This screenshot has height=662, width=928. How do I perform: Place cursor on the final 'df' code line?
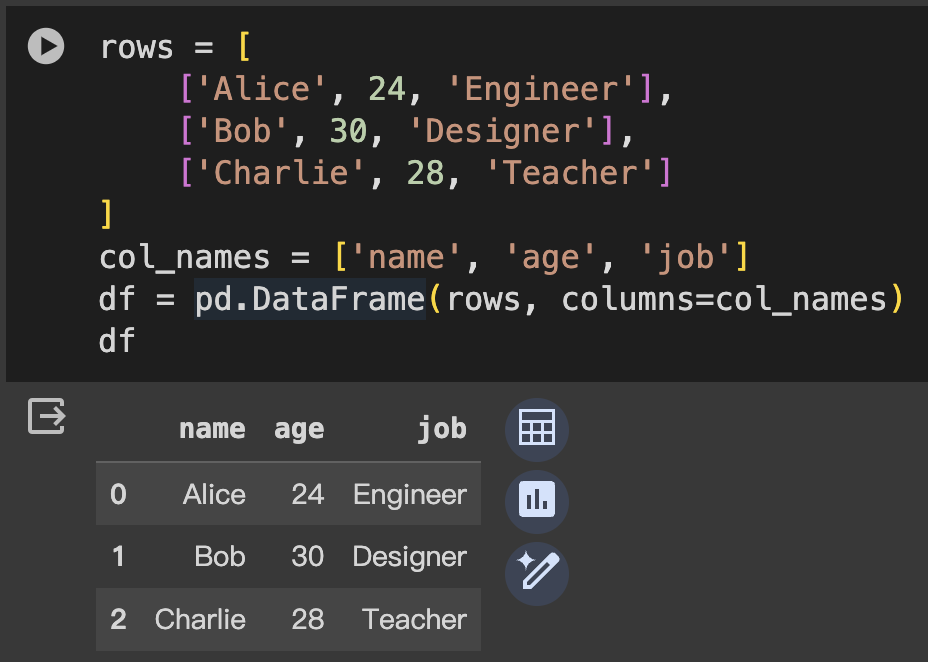point(117,341)
